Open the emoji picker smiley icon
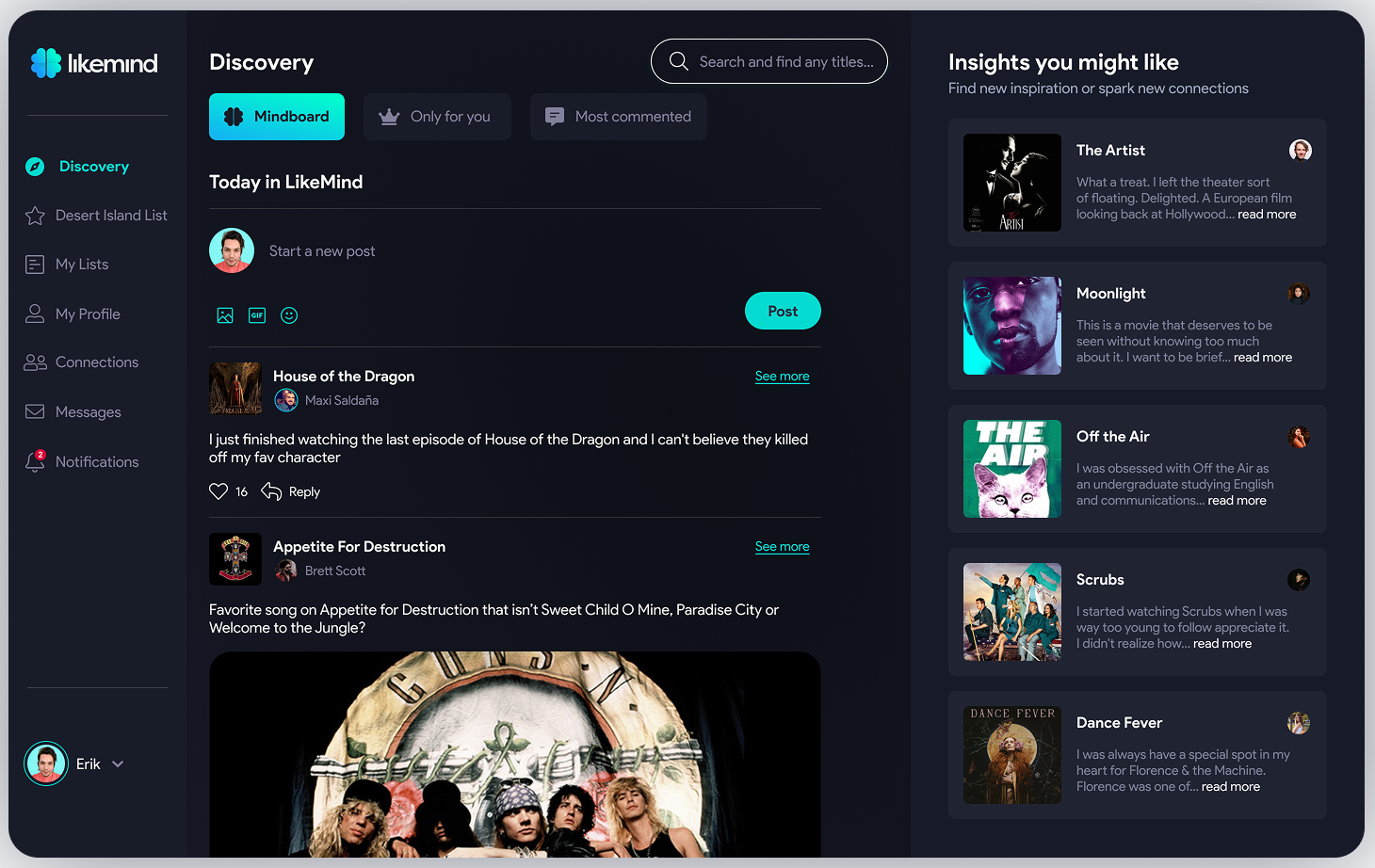 click(x=289, y=315)
